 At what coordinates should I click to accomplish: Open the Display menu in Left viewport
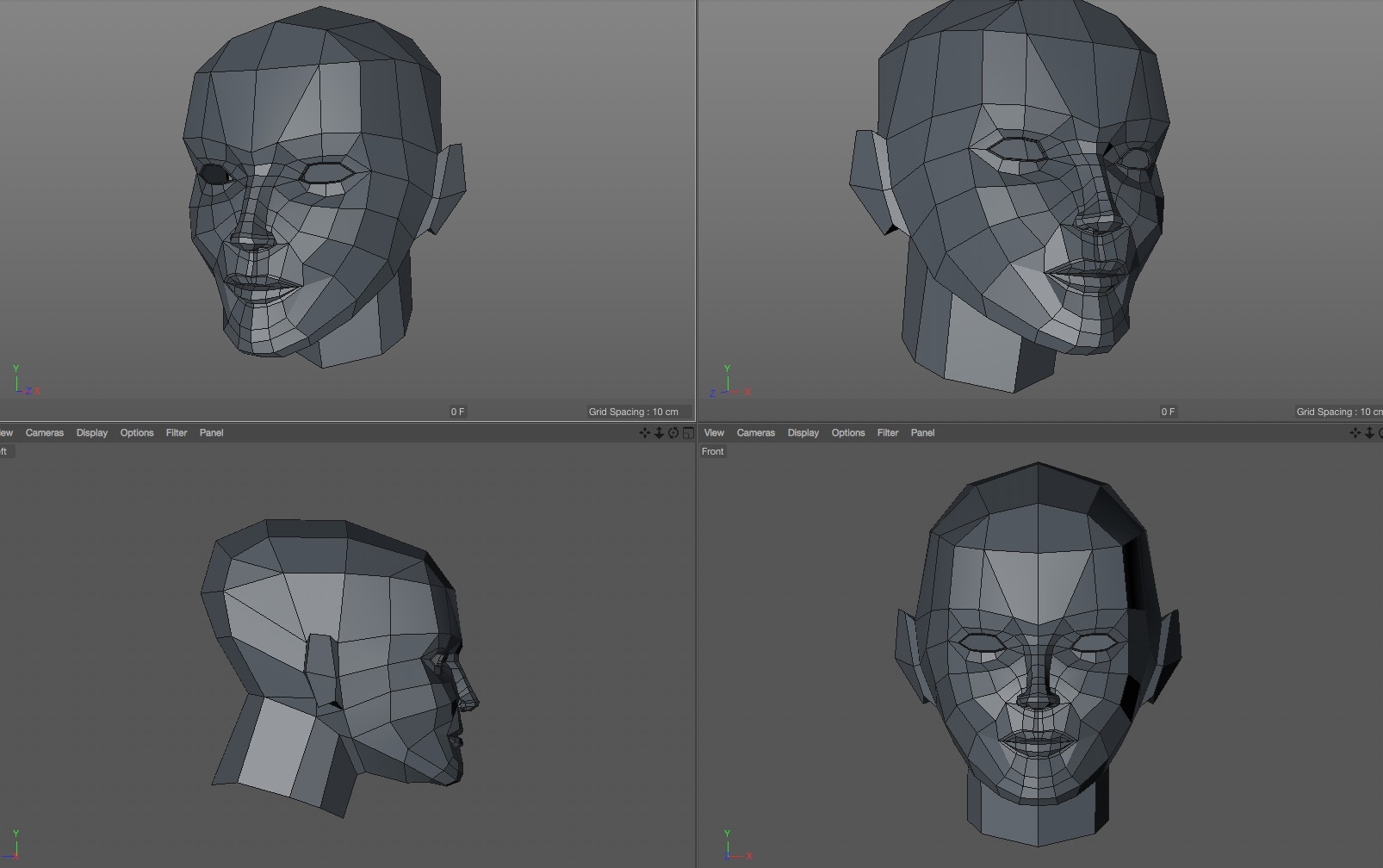click(x=92, y=433)
